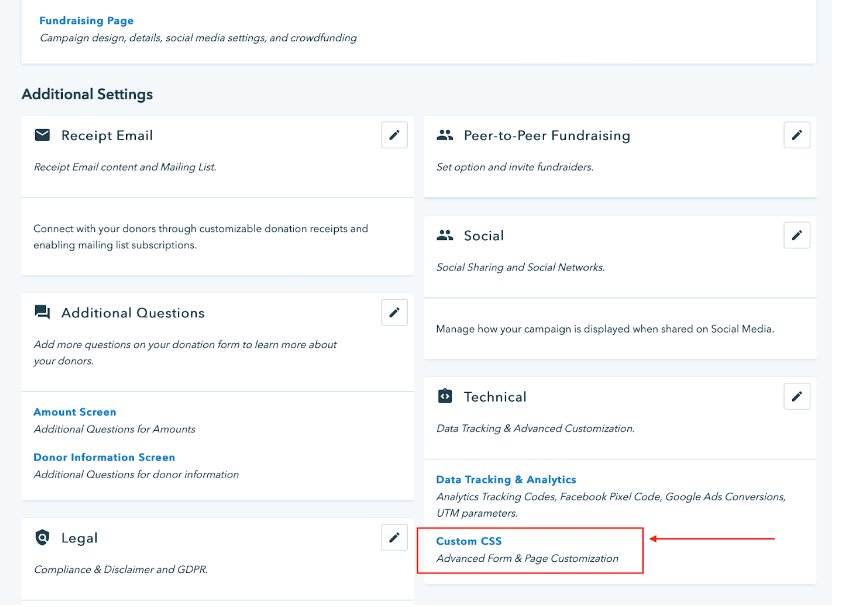Go to Donor Information Screen
The height and width of the screenshot is (607, 841).
click(104, 457)
